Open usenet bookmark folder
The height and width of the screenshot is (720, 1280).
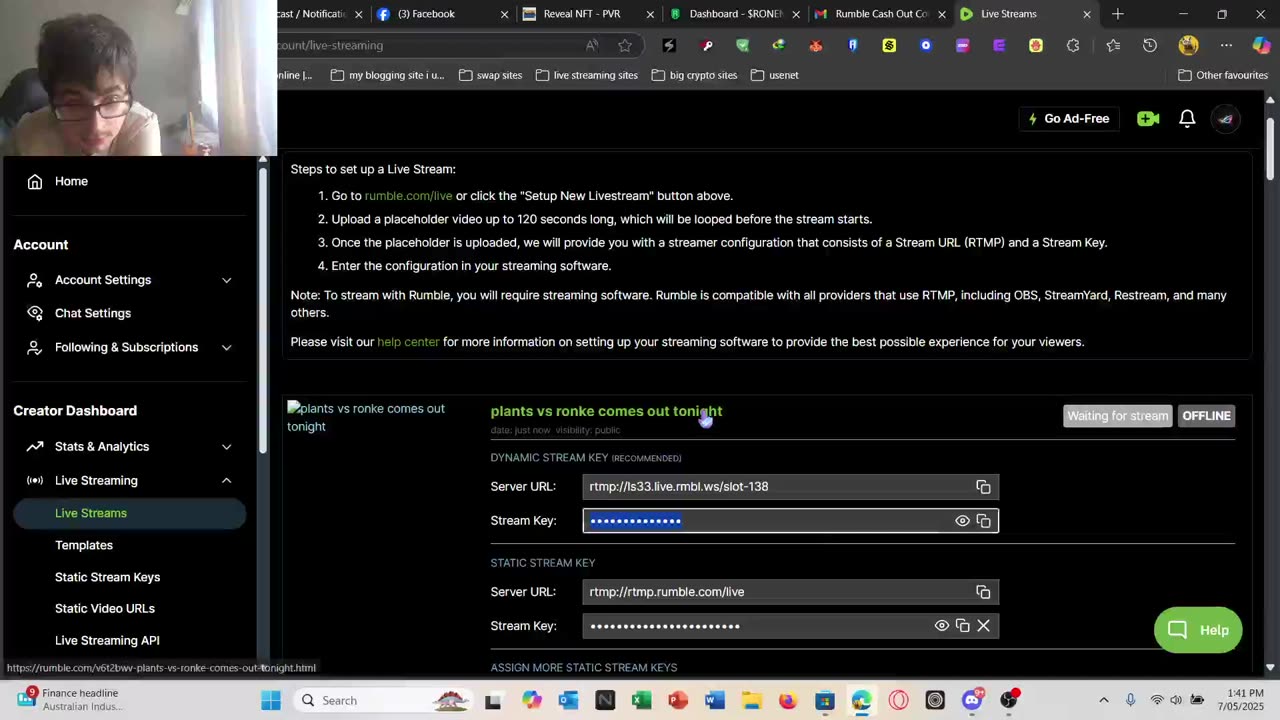coord(774,75)
